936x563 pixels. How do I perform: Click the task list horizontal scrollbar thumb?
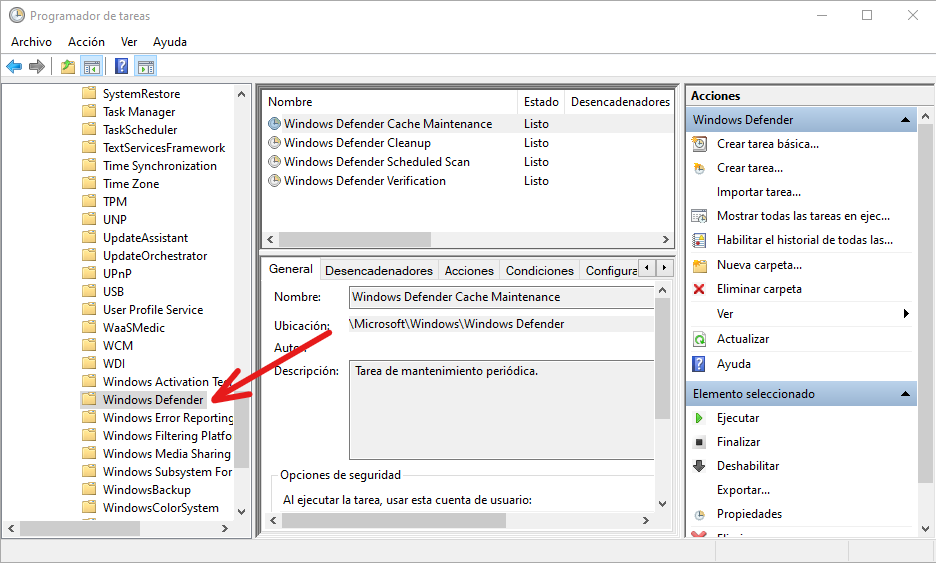[x=355, y=239]
